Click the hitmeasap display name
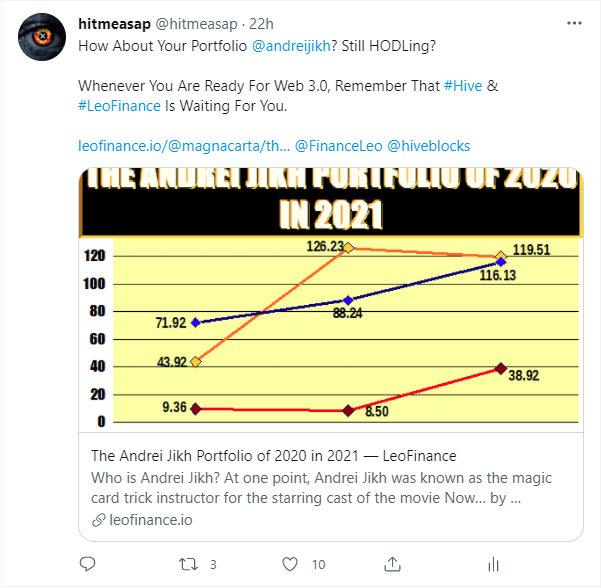This screenshot has width=601, height=588. [x=114, y=24]
